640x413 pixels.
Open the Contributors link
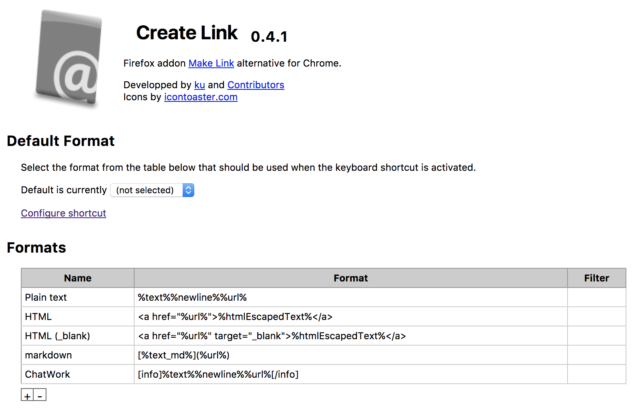point(256,85)
